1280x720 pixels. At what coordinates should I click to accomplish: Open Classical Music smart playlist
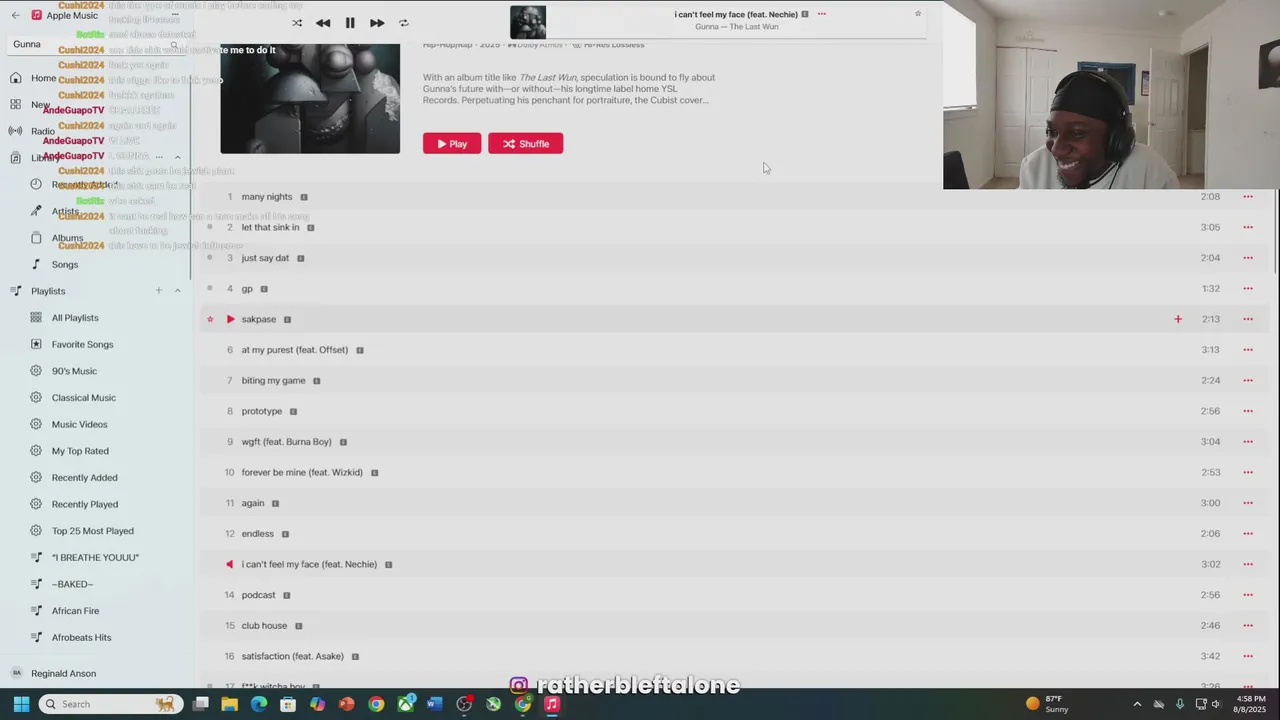pyautogui.click(x=84, y=398)
